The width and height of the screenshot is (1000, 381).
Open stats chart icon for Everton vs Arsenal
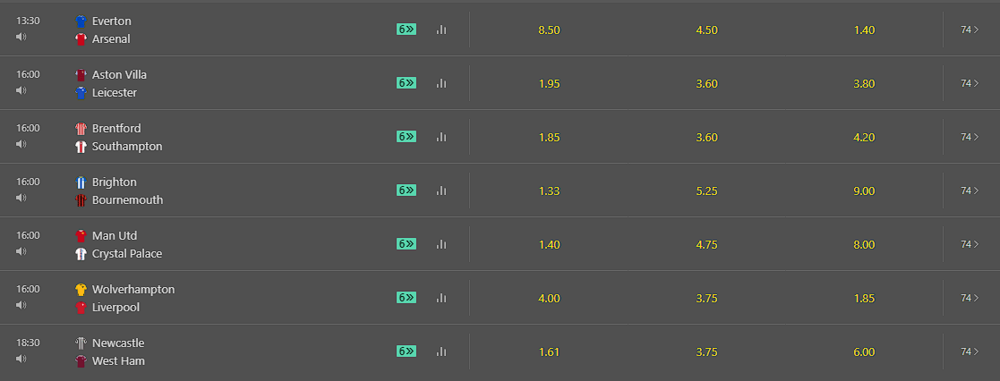tap(441, 29)
